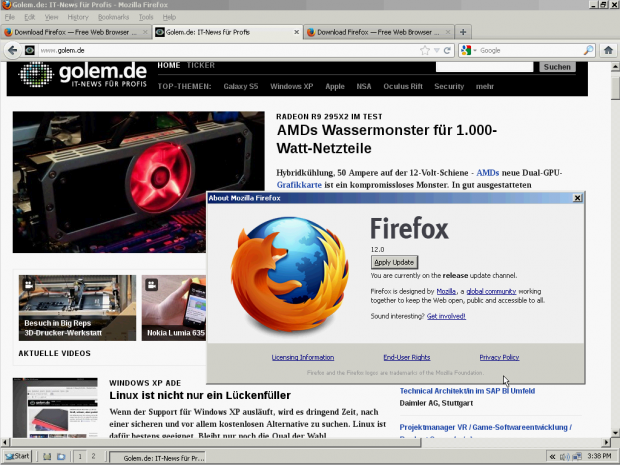
Task: Open the Windows XP Ade article thumbnail
Action: click(x=55, y=407)
